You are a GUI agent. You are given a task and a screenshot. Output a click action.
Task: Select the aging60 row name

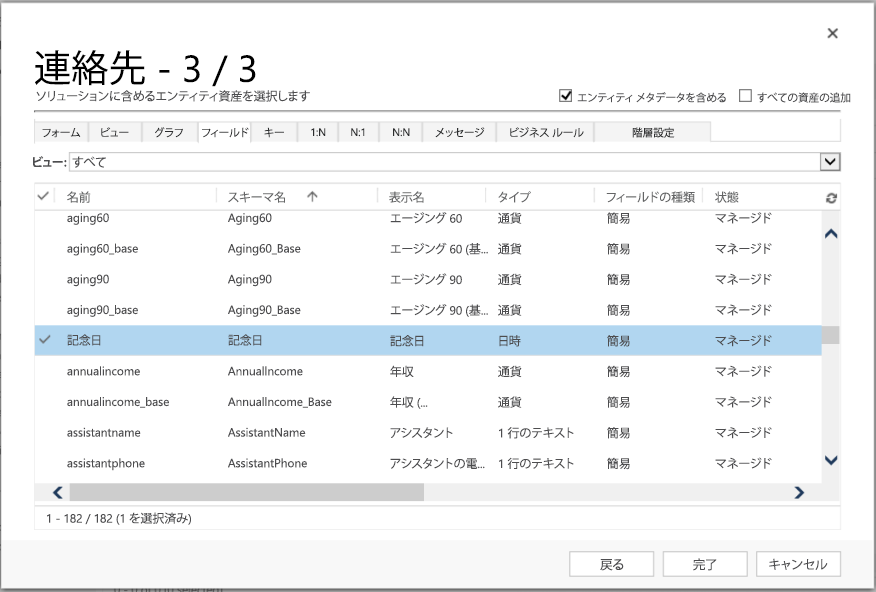pos(88,218)
